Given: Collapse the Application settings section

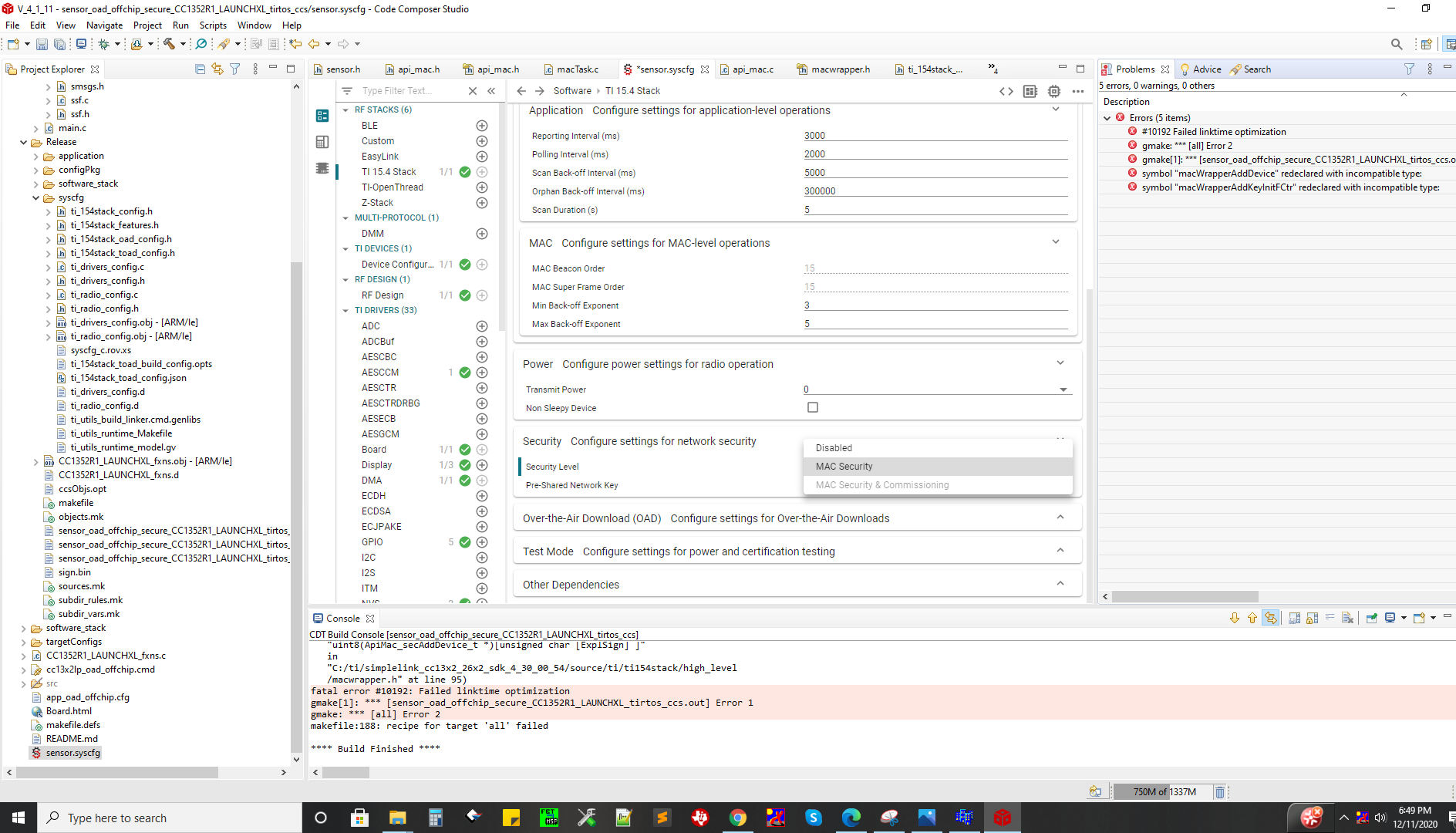Looking at the screenshot, I should click(x=1056, y=110).
